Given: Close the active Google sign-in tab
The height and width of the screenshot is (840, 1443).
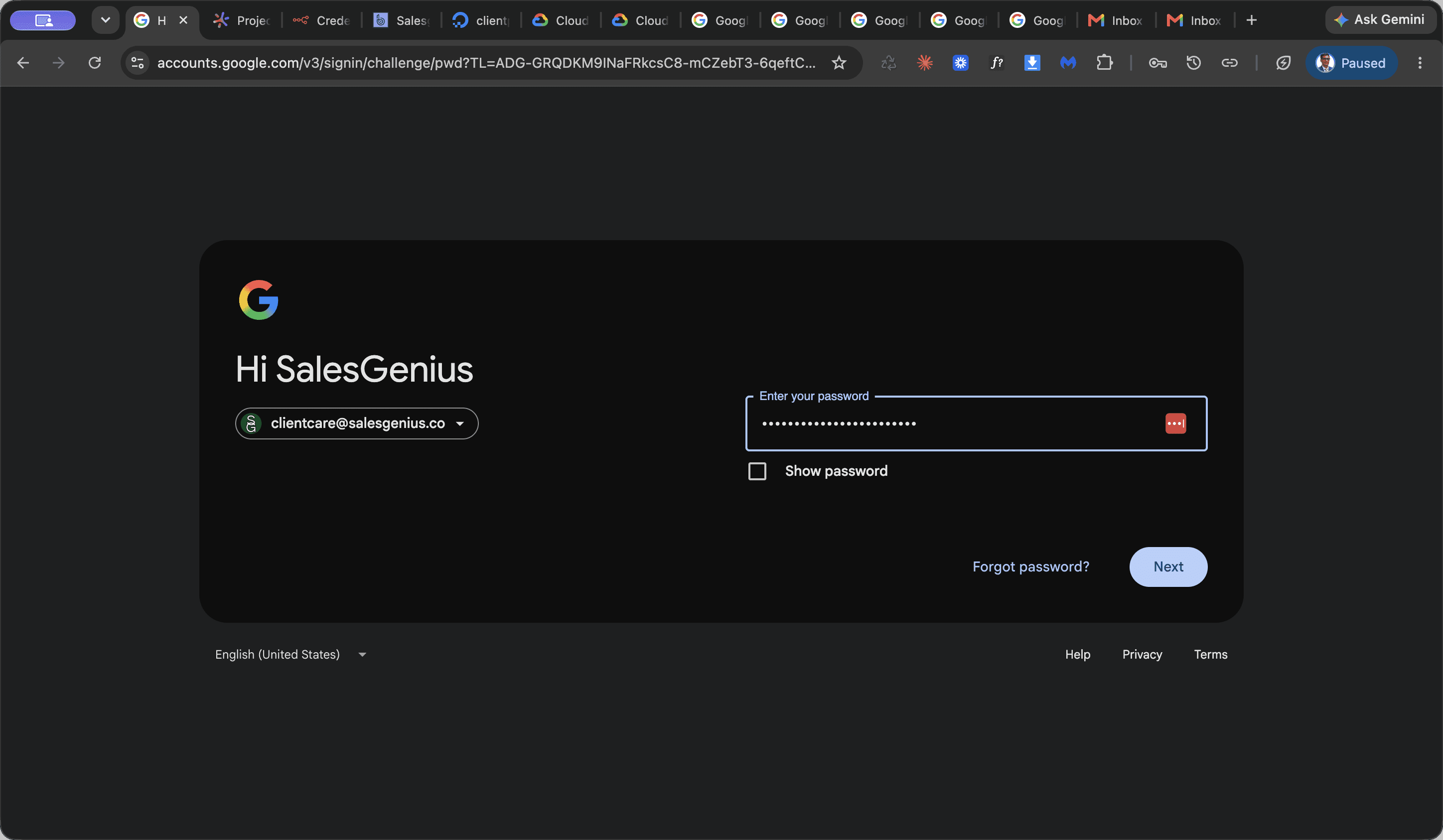Looking at the screenshot, I should (183, 20).
